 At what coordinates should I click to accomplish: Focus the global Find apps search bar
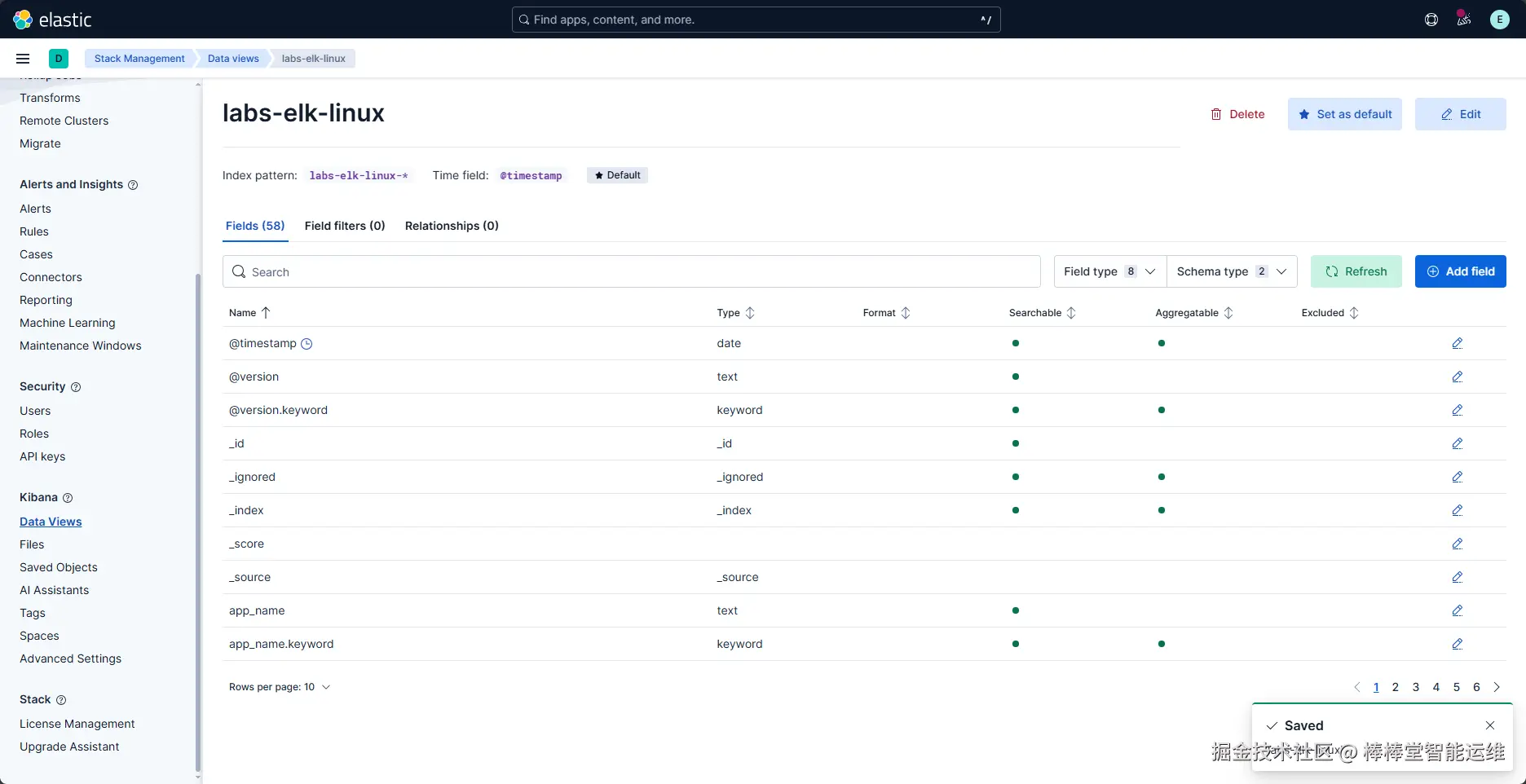[x=756, y=20]
